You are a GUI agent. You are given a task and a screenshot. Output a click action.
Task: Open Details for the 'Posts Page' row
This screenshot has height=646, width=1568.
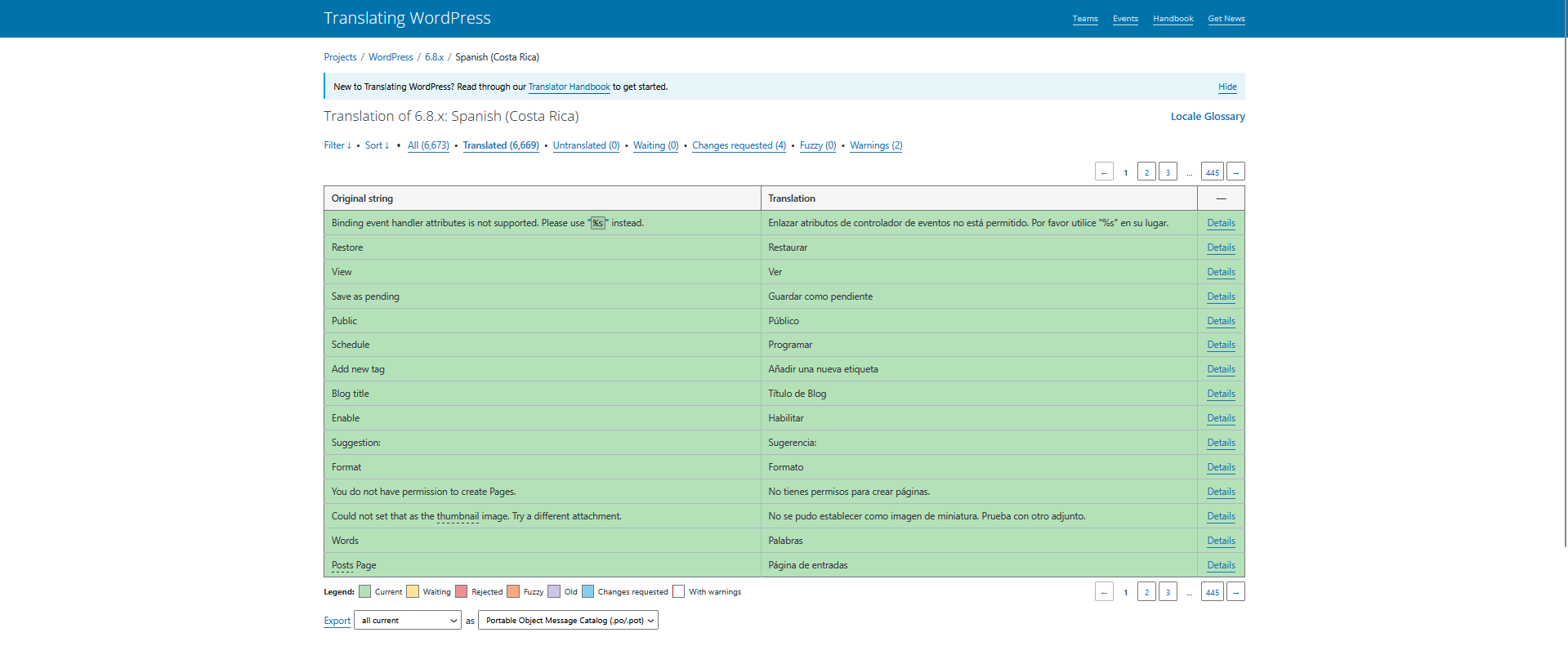(x=1221, y=565)
